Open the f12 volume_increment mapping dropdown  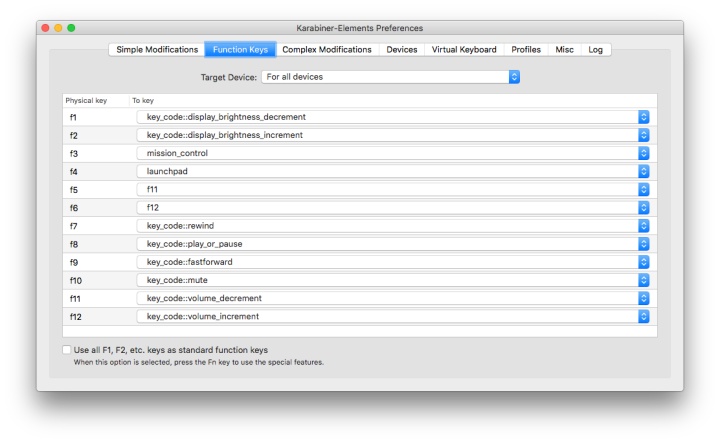(393, 316)
